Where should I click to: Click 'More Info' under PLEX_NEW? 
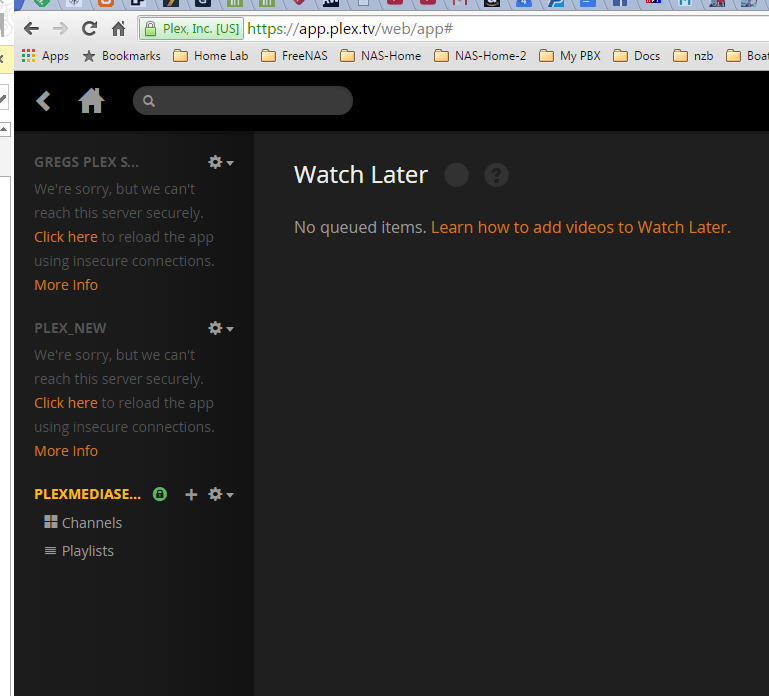click(66, 451)
